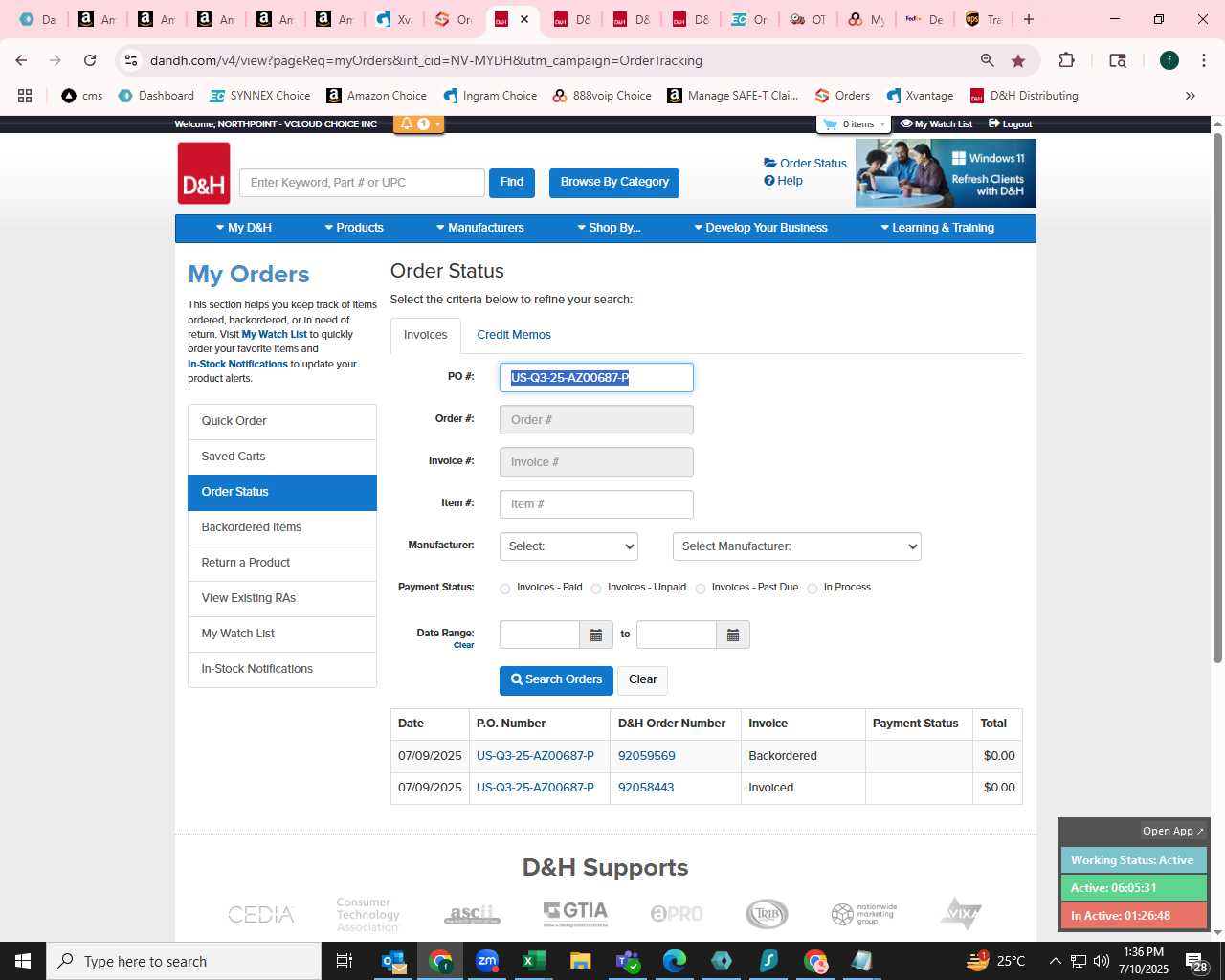Open the bookmarks apps grid icon
Screen dimensions: 1225x980
point(25,96)
